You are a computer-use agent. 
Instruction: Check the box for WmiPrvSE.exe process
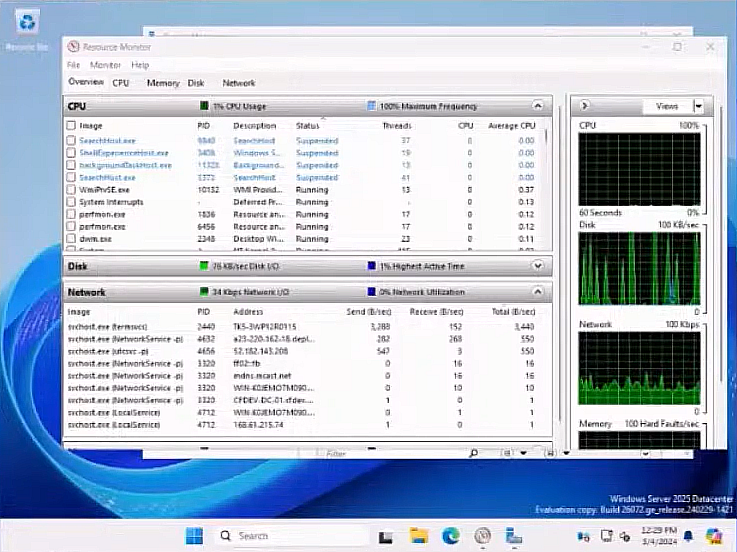71,189
